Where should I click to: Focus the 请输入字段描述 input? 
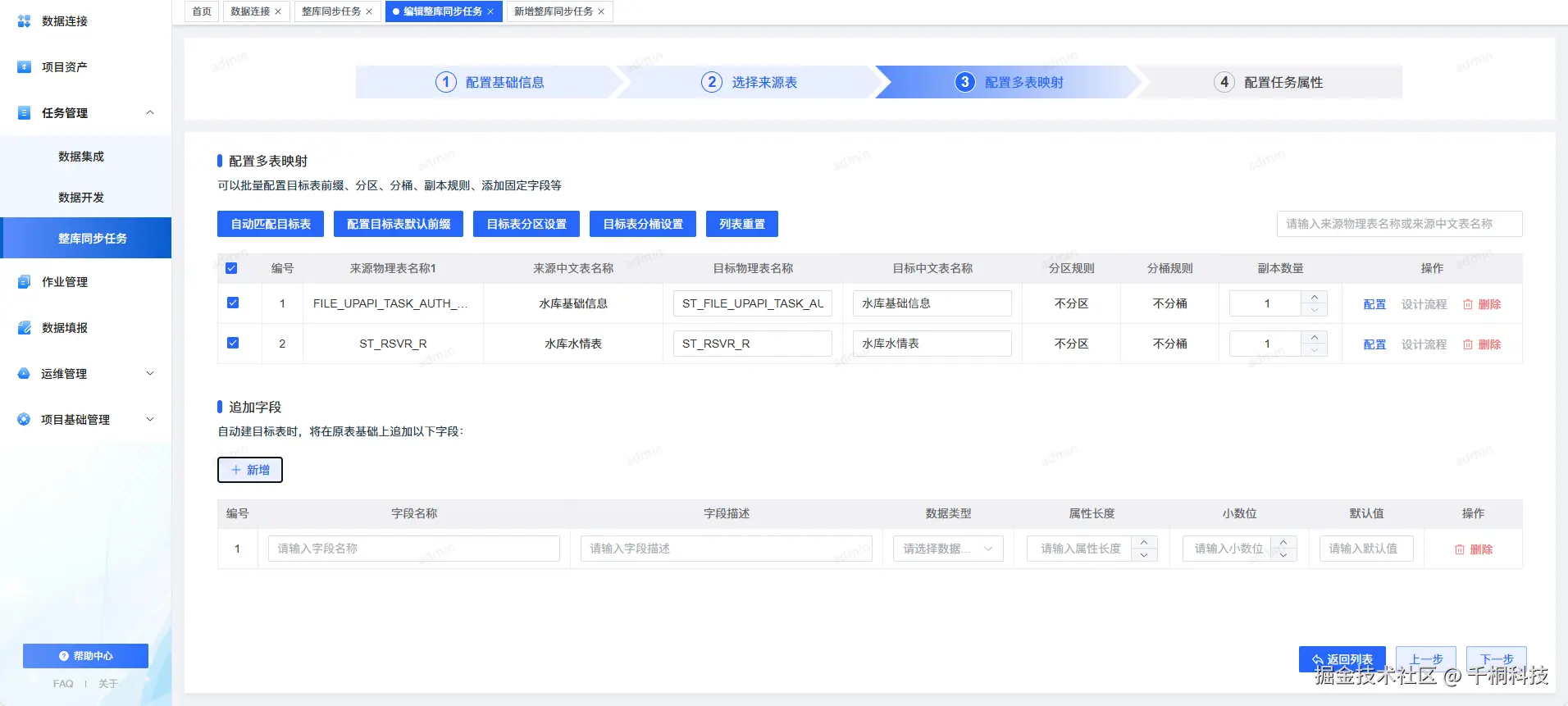726,549
